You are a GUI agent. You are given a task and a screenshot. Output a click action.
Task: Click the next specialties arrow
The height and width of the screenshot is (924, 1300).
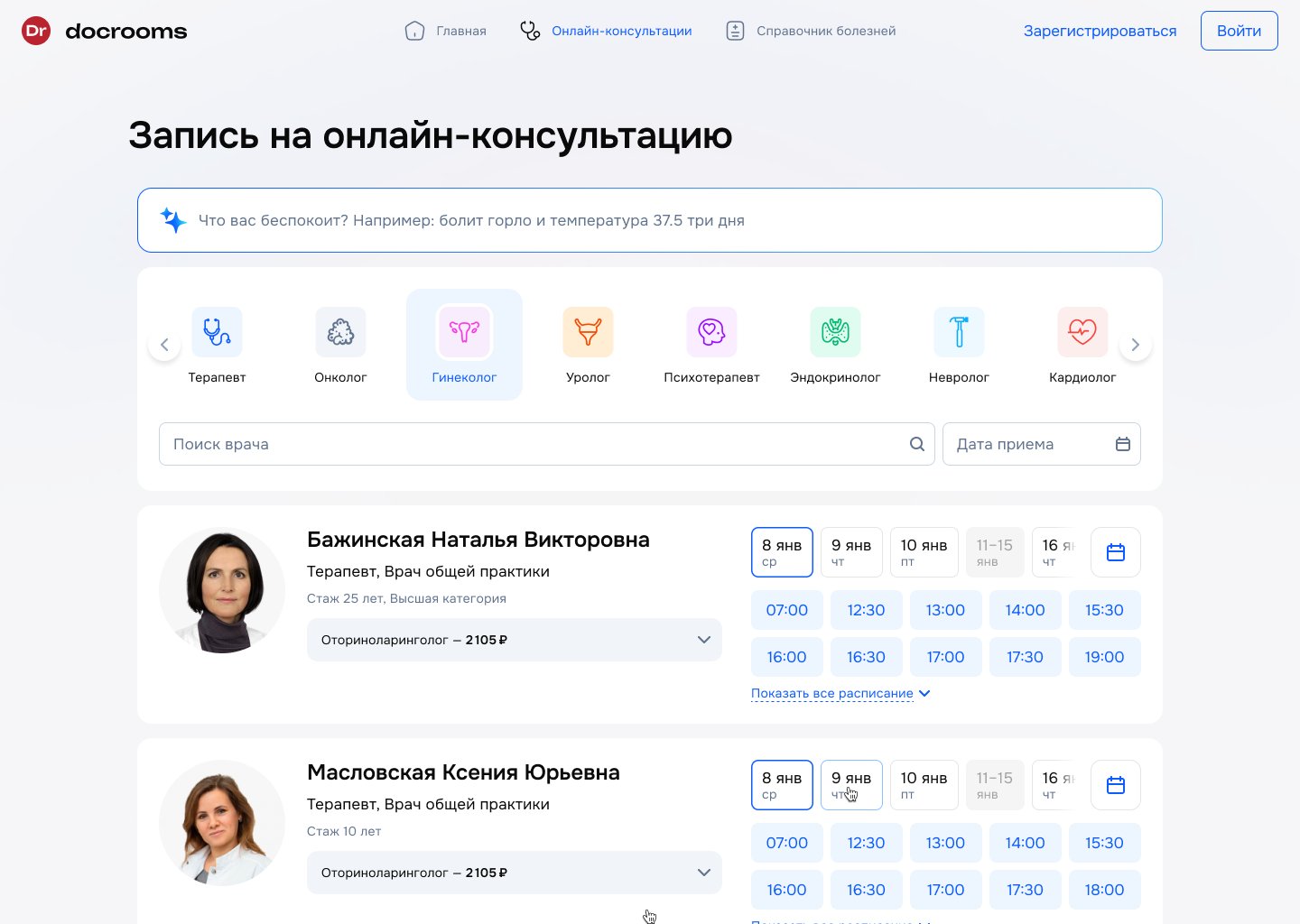coord(1136,345)
